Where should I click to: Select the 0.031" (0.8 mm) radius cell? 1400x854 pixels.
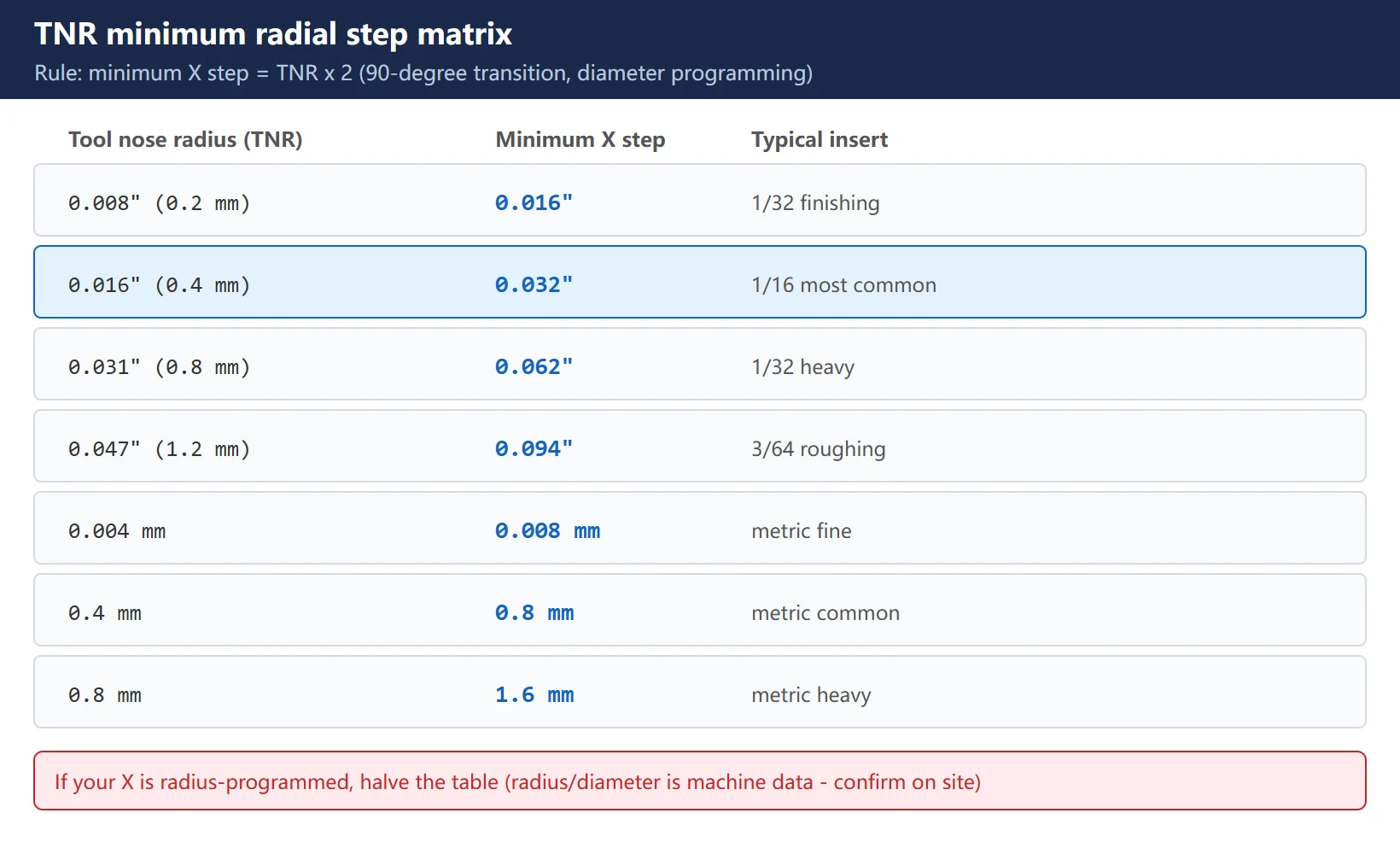[x=160, y=367]
